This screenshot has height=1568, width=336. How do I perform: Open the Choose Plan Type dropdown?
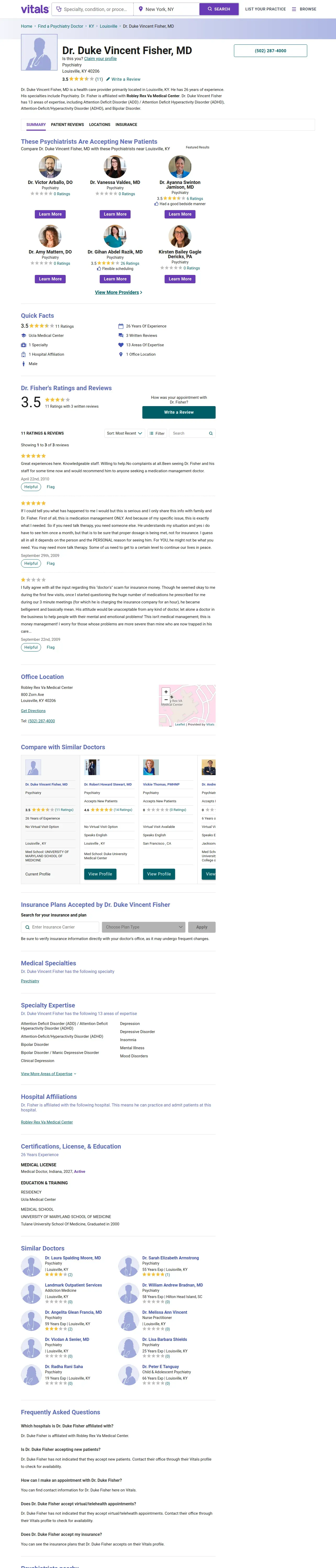[143, 927]
